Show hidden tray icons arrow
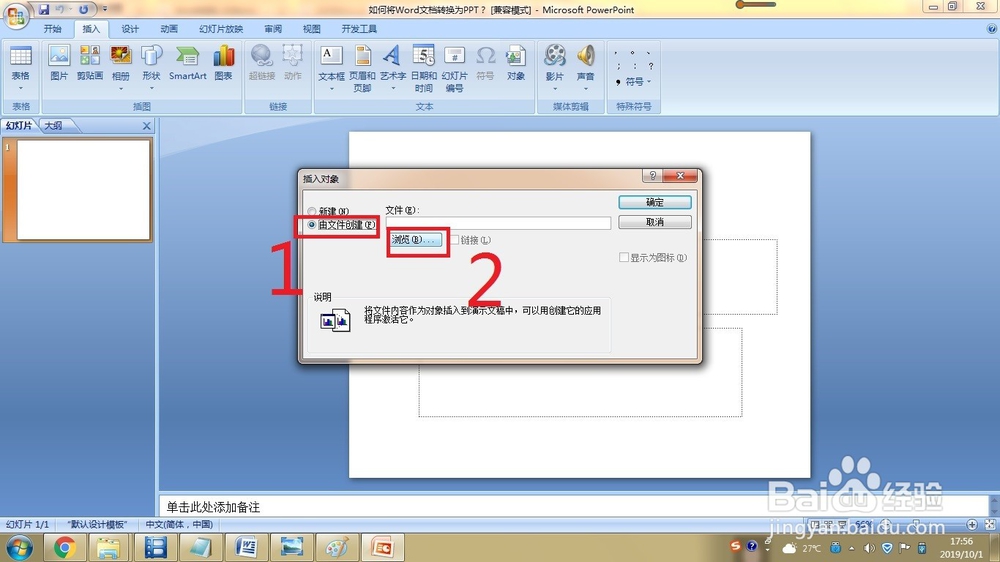 click(851, 548)
